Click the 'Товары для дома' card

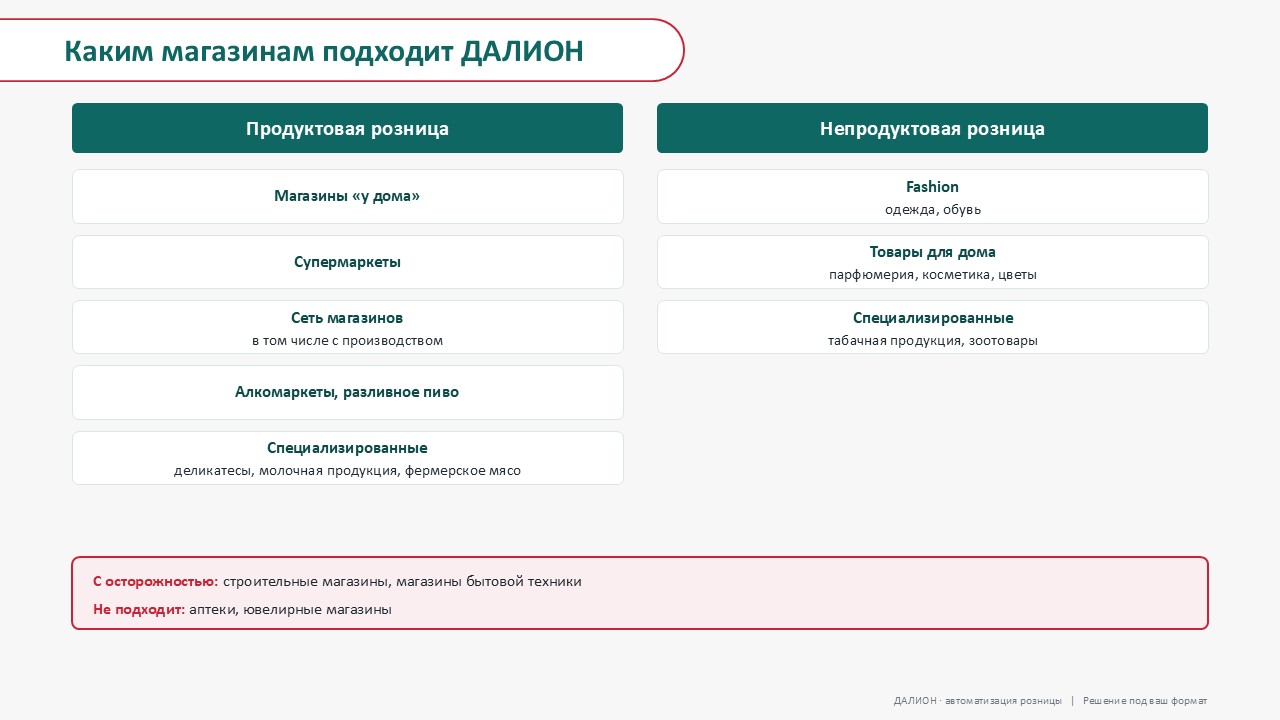click(932, 262)
